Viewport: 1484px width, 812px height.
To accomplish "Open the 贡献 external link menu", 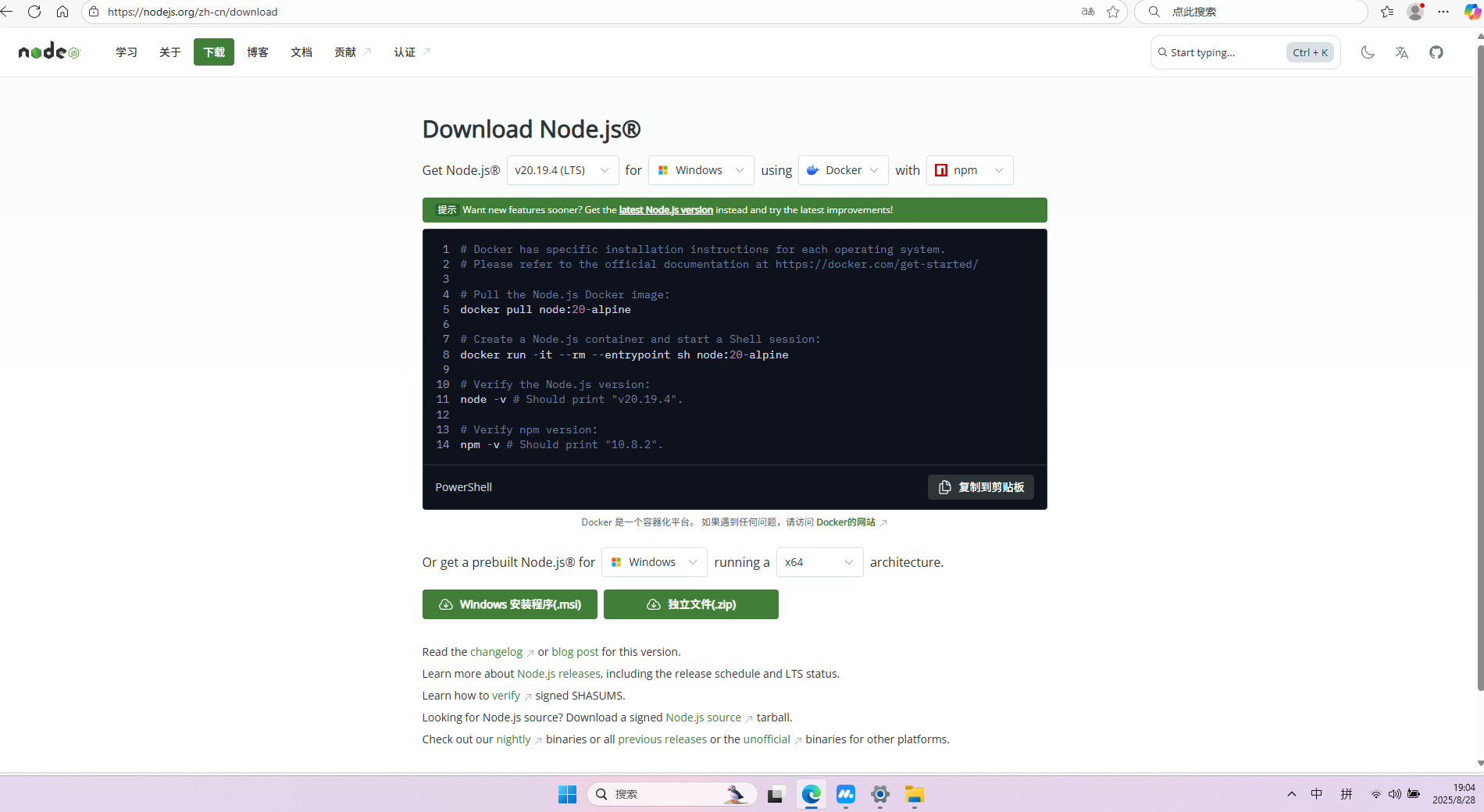I will tap(352, 52).
